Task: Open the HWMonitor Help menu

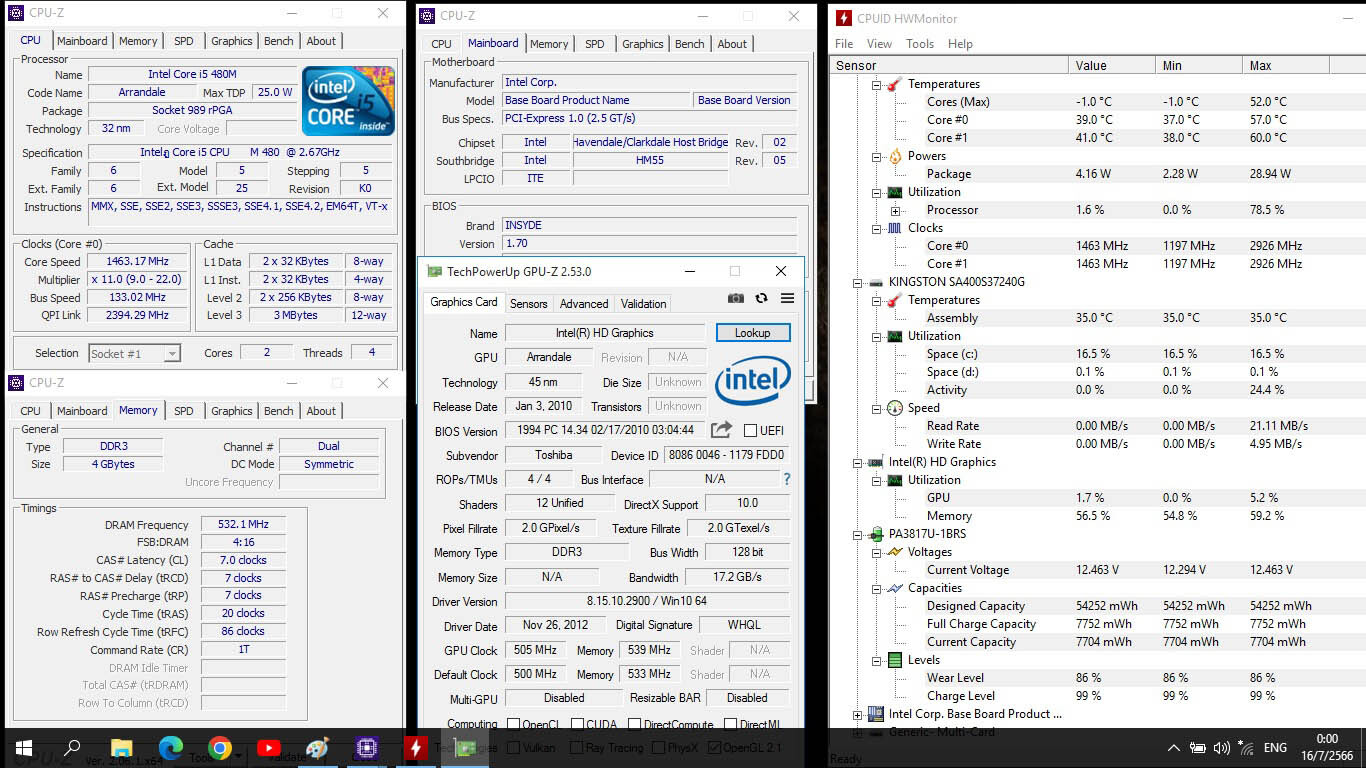Action: click(960, 44)
